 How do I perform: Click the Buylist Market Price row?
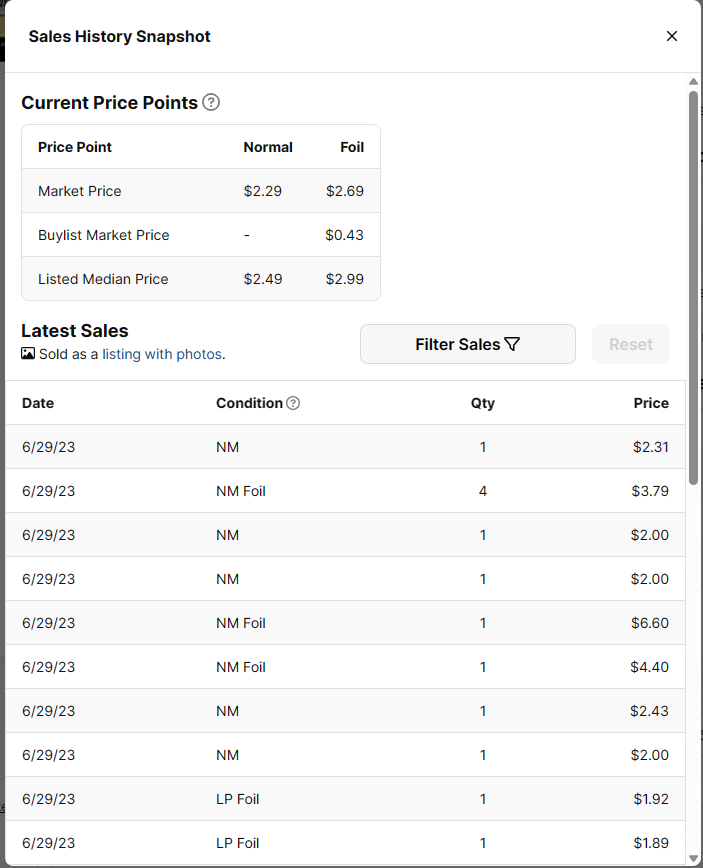click(x=200, y=235)
